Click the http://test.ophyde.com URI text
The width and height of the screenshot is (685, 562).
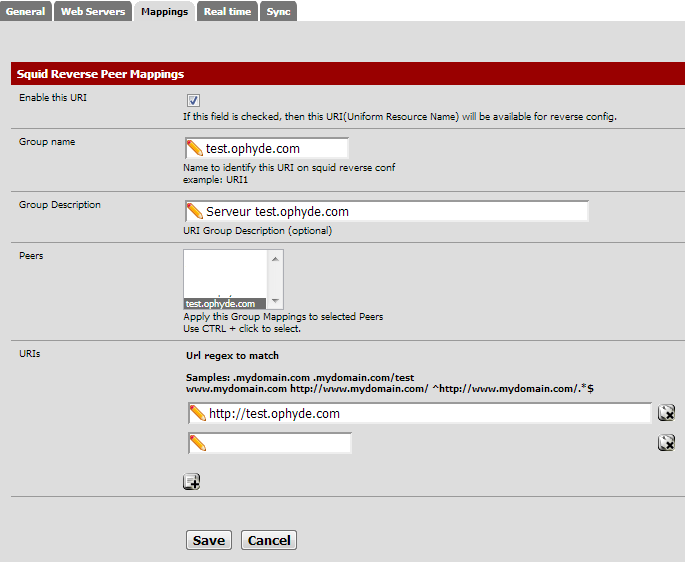tap(274, 413)
